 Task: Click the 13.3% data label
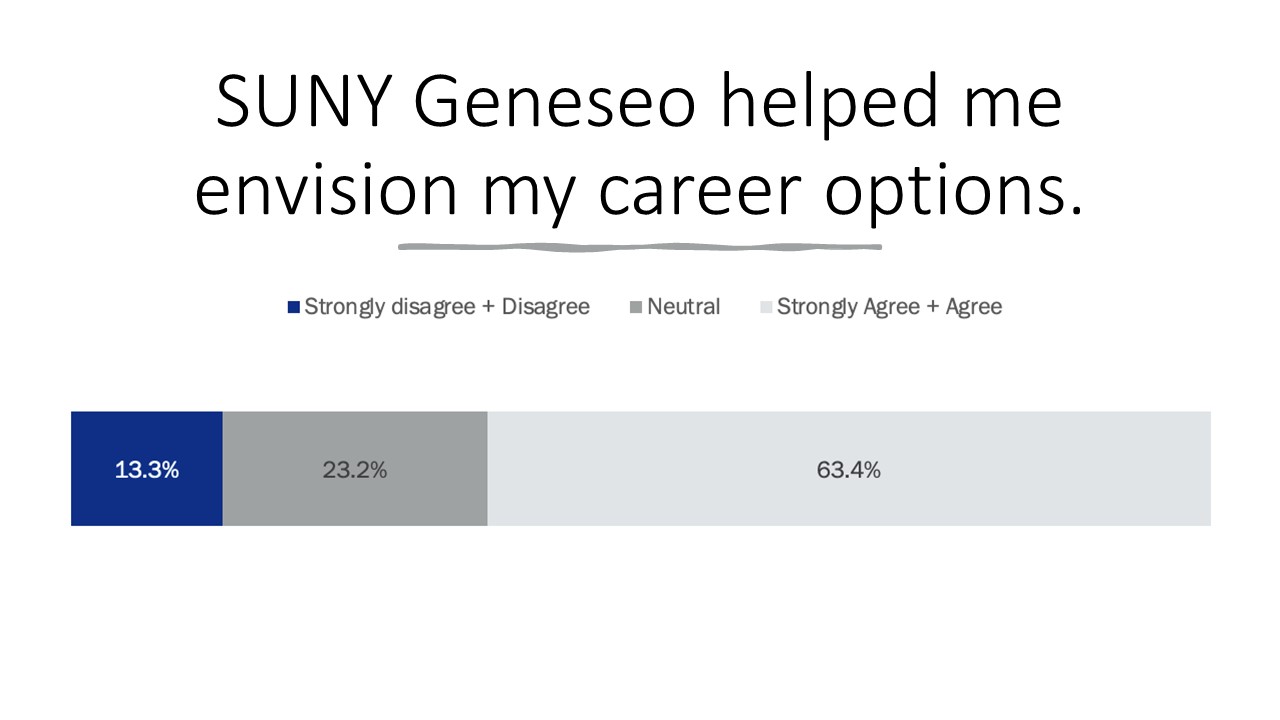(147, 469)
